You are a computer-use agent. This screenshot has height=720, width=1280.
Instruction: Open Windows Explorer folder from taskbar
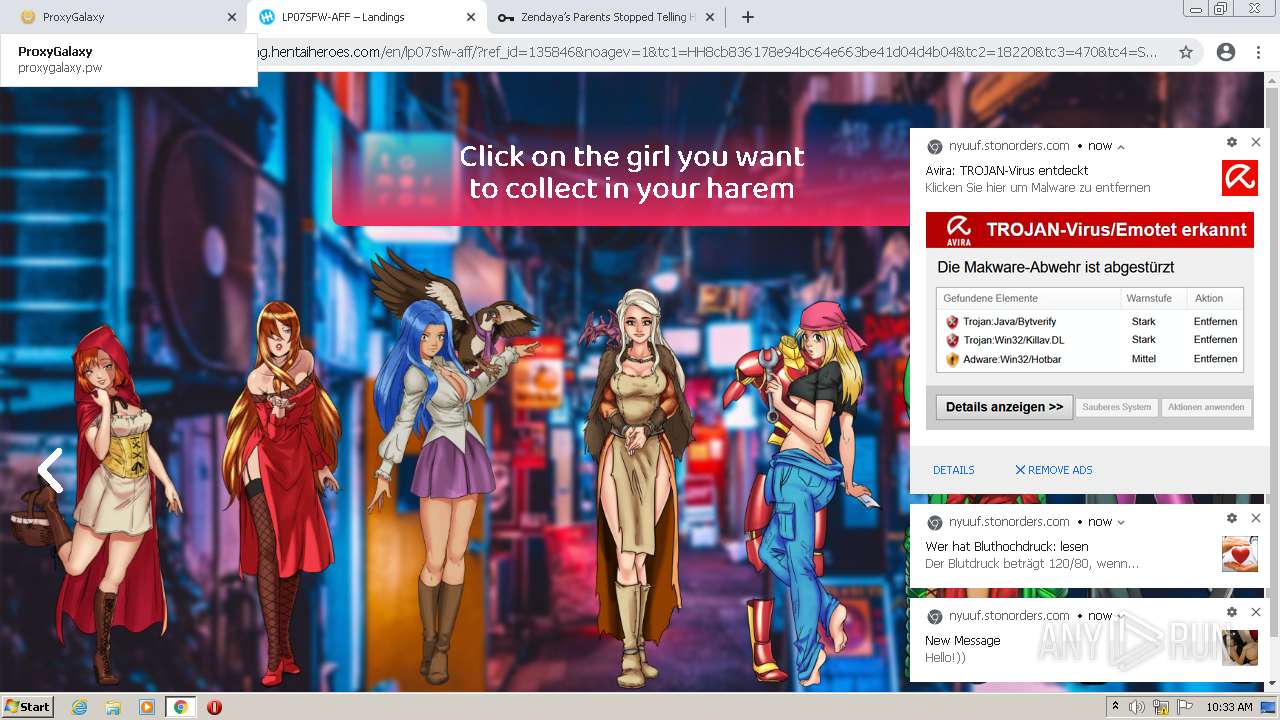point(113,707)
